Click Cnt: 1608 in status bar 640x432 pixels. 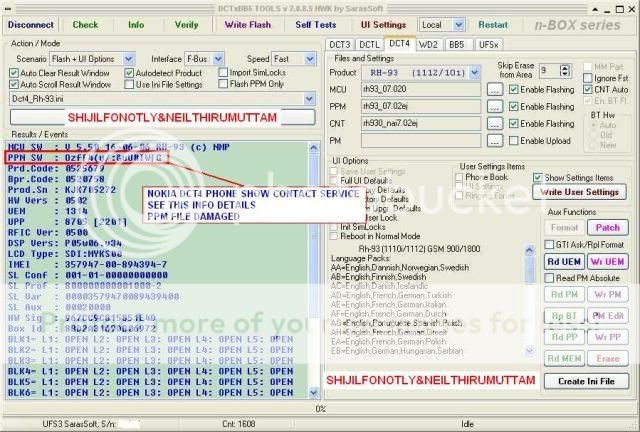(x=239, y=424)
